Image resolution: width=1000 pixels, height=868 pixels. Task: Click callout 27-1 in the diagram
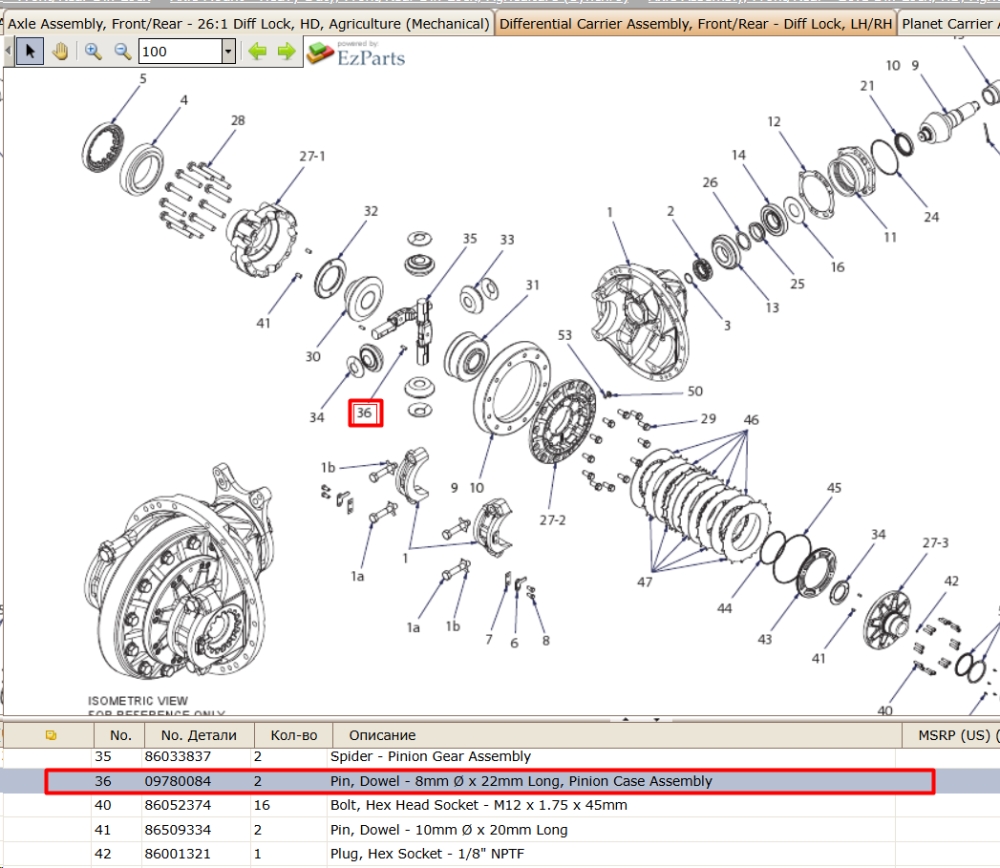tap(312, 156)
